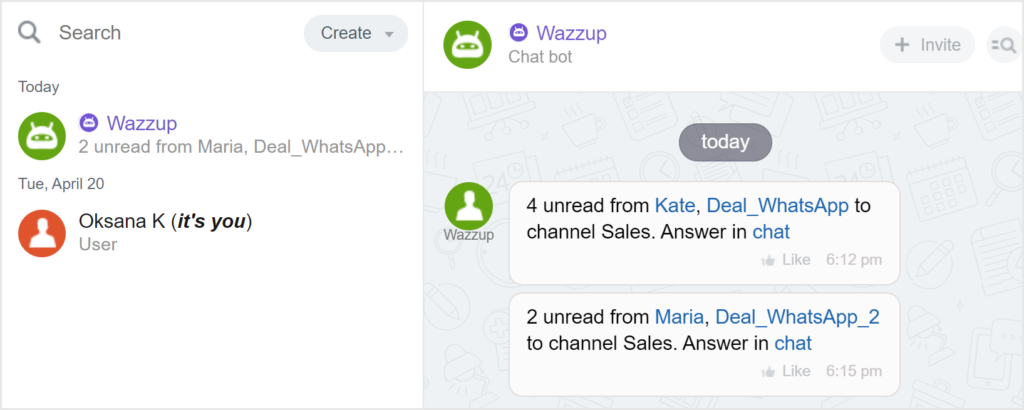Click Oksana K's red user avatar
Screen dimensions: 1024x410
click(42, 232)
